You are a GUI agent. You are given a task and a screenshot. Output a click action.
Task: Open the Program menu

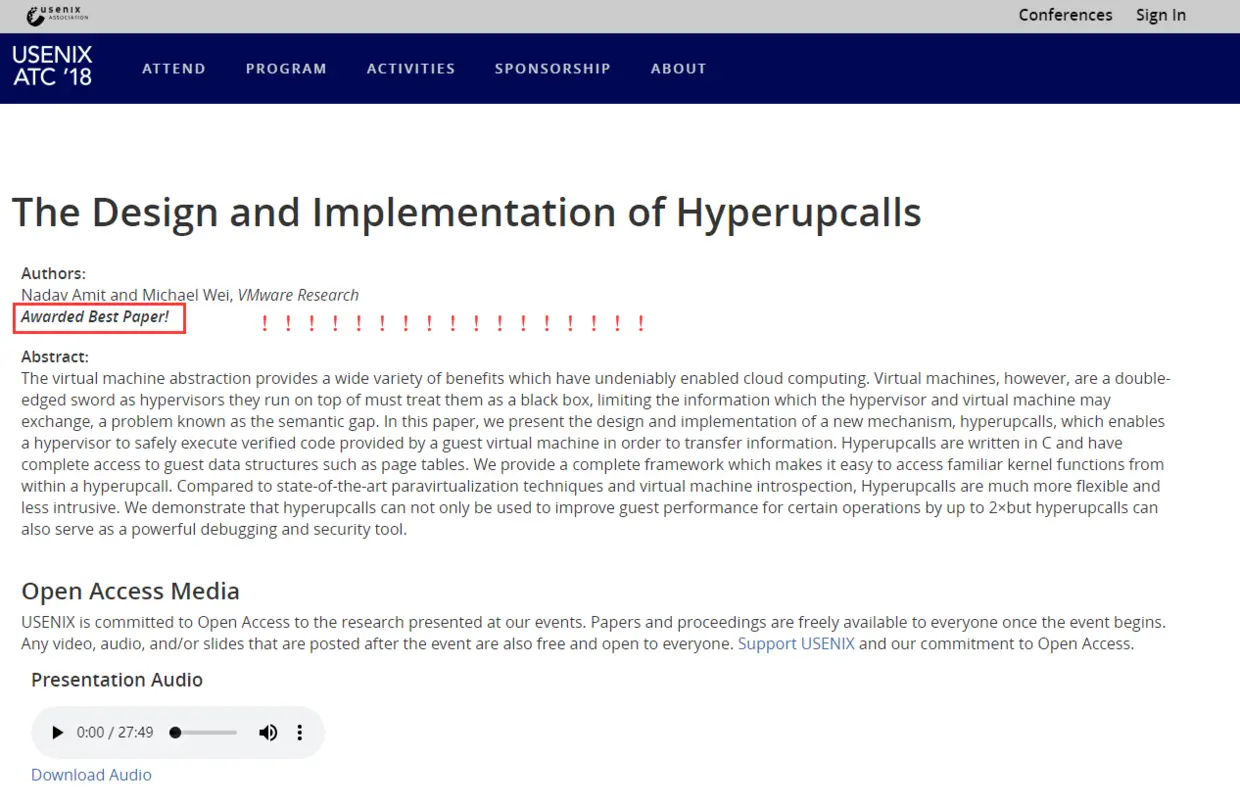point(286,69)
